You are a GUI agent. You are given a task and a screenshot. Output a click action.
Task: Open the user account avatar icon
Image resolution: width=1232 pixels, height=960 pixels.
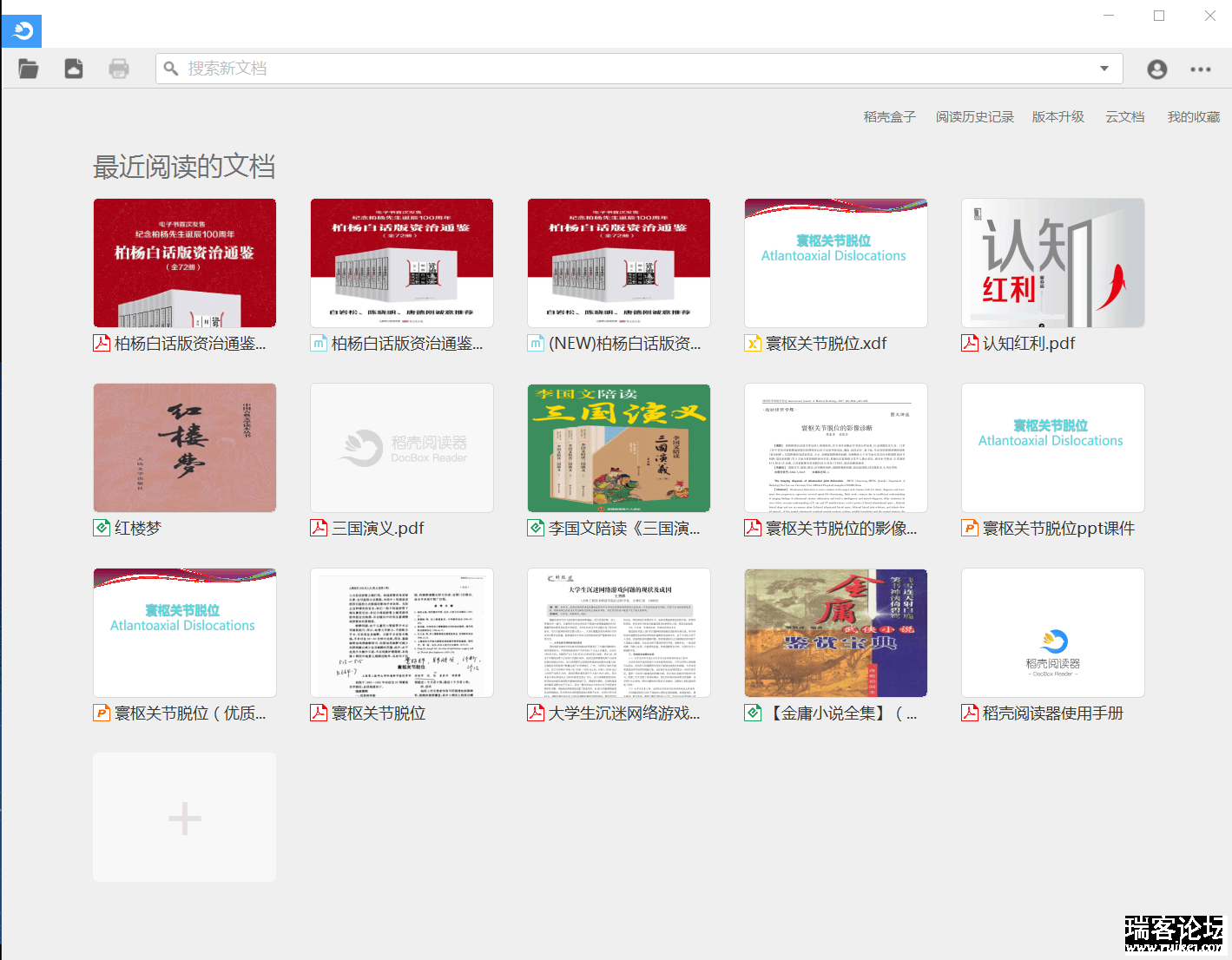click(1156, 69)
